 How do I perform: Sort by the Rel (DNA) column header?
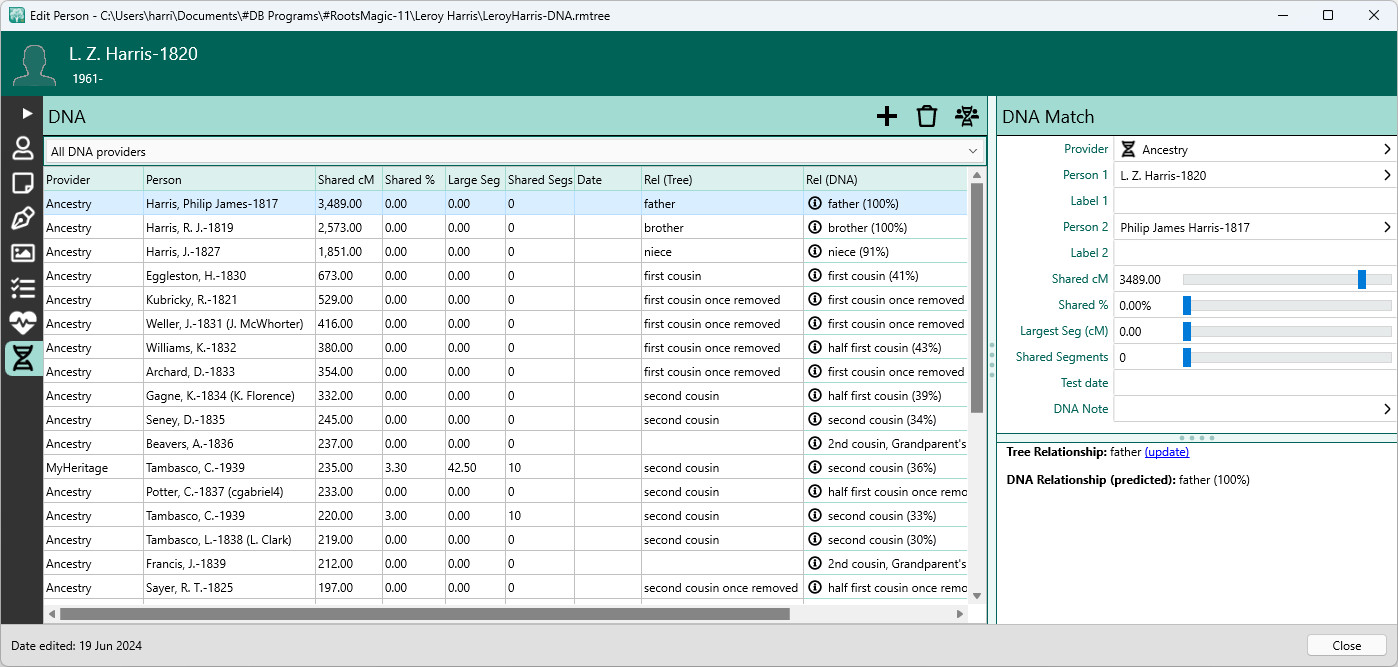coord(886,179)
